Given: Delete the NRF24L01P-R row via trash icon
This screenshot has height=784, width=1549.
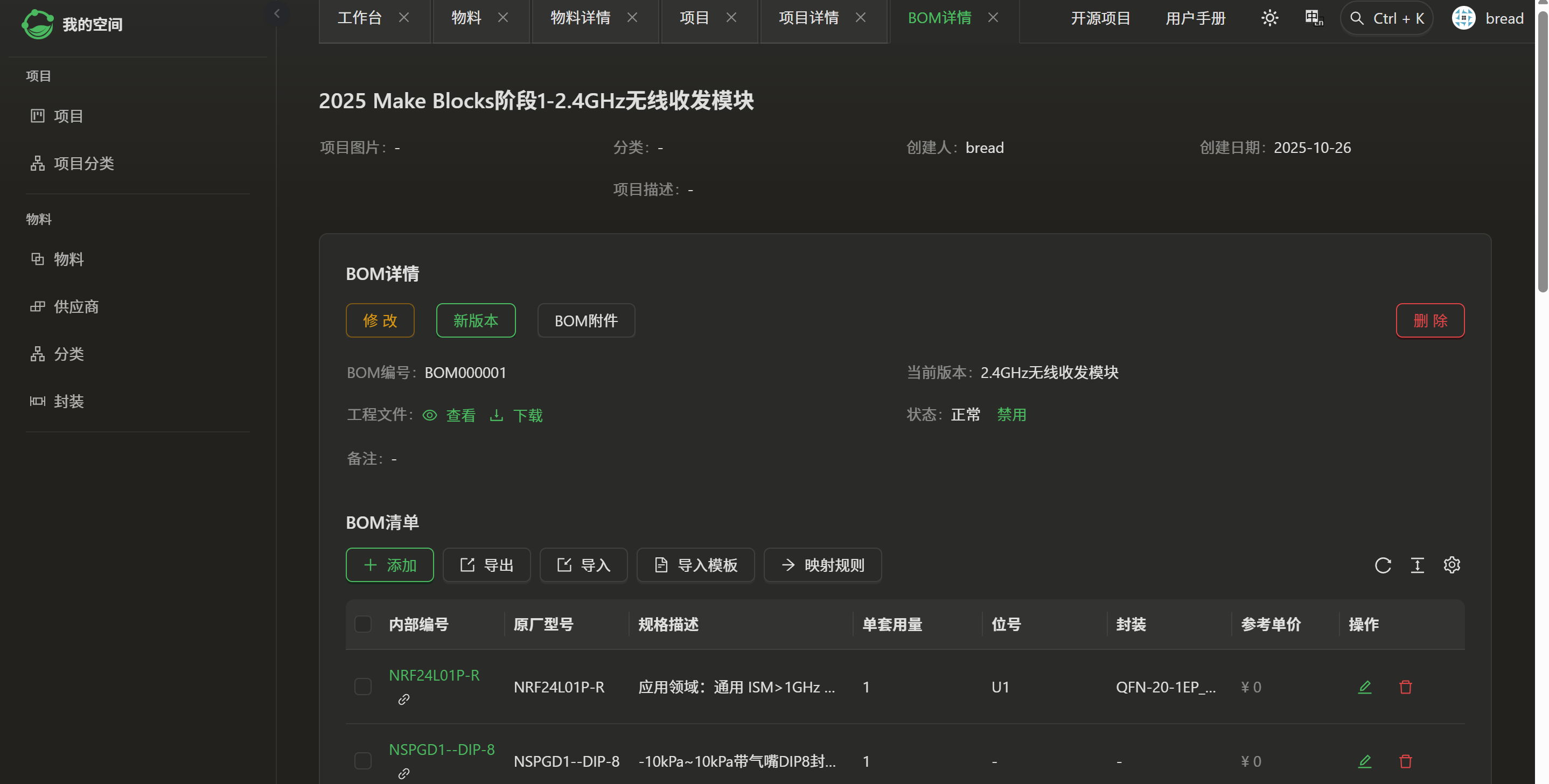Looking at the screenshot, I should (1405, 687).
